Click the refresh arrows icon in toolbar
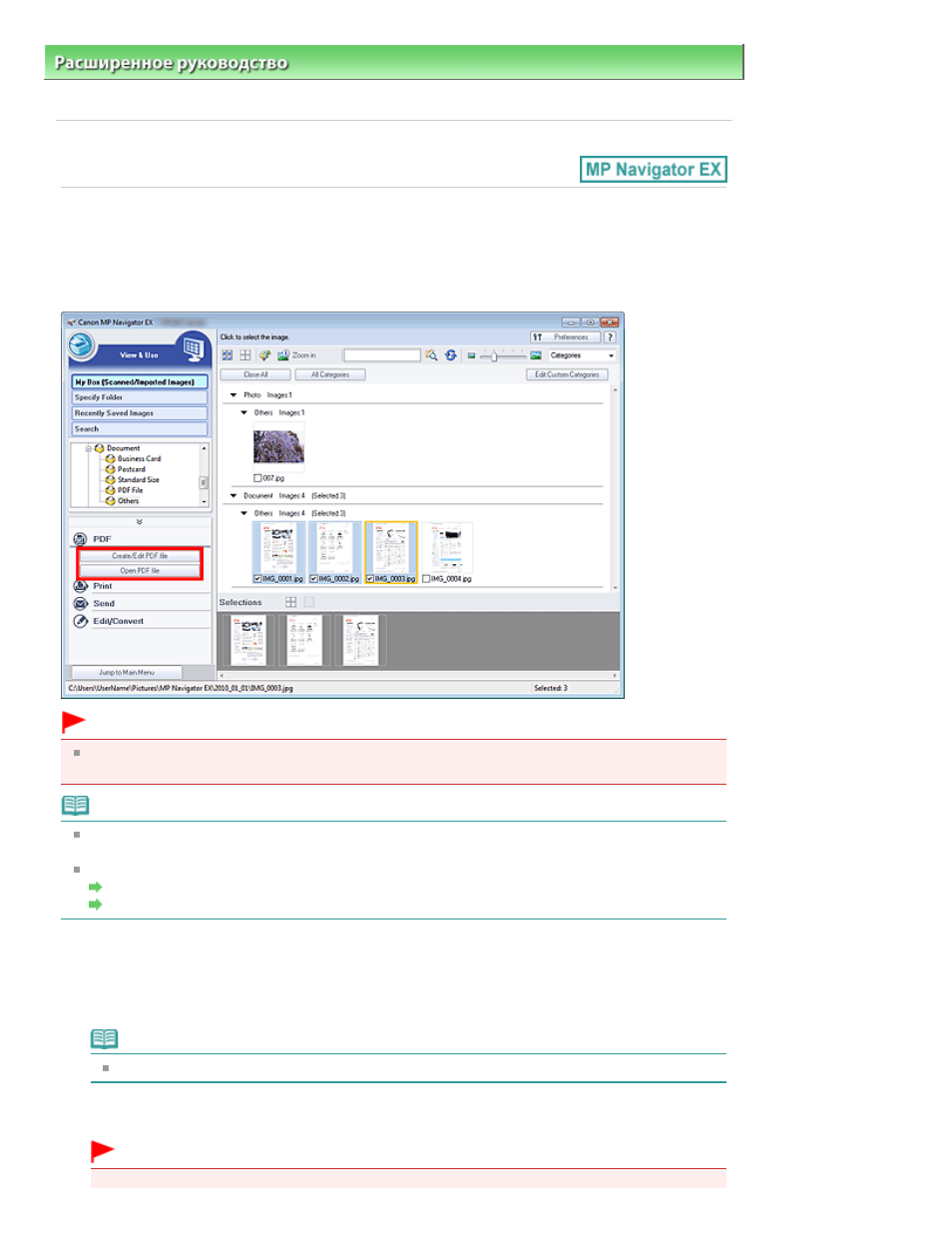This screenshot has height=1233, width=952. coord(451,355)
